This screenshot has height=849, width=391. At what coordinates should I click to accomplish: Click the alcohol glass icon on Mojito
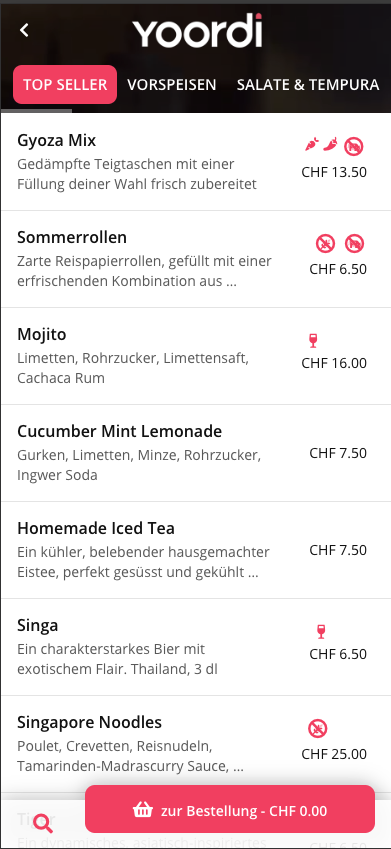[312, 341]
